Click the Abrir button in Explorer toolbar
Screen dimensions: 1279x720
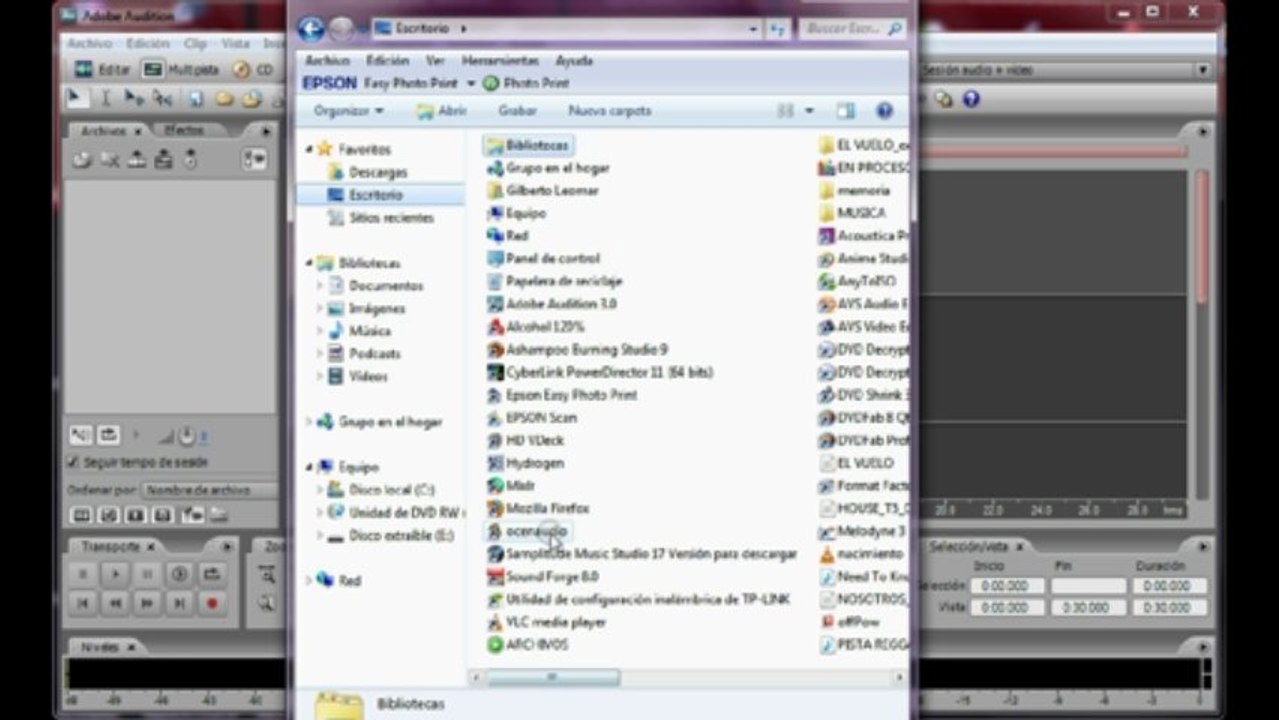tap(442, 111)
